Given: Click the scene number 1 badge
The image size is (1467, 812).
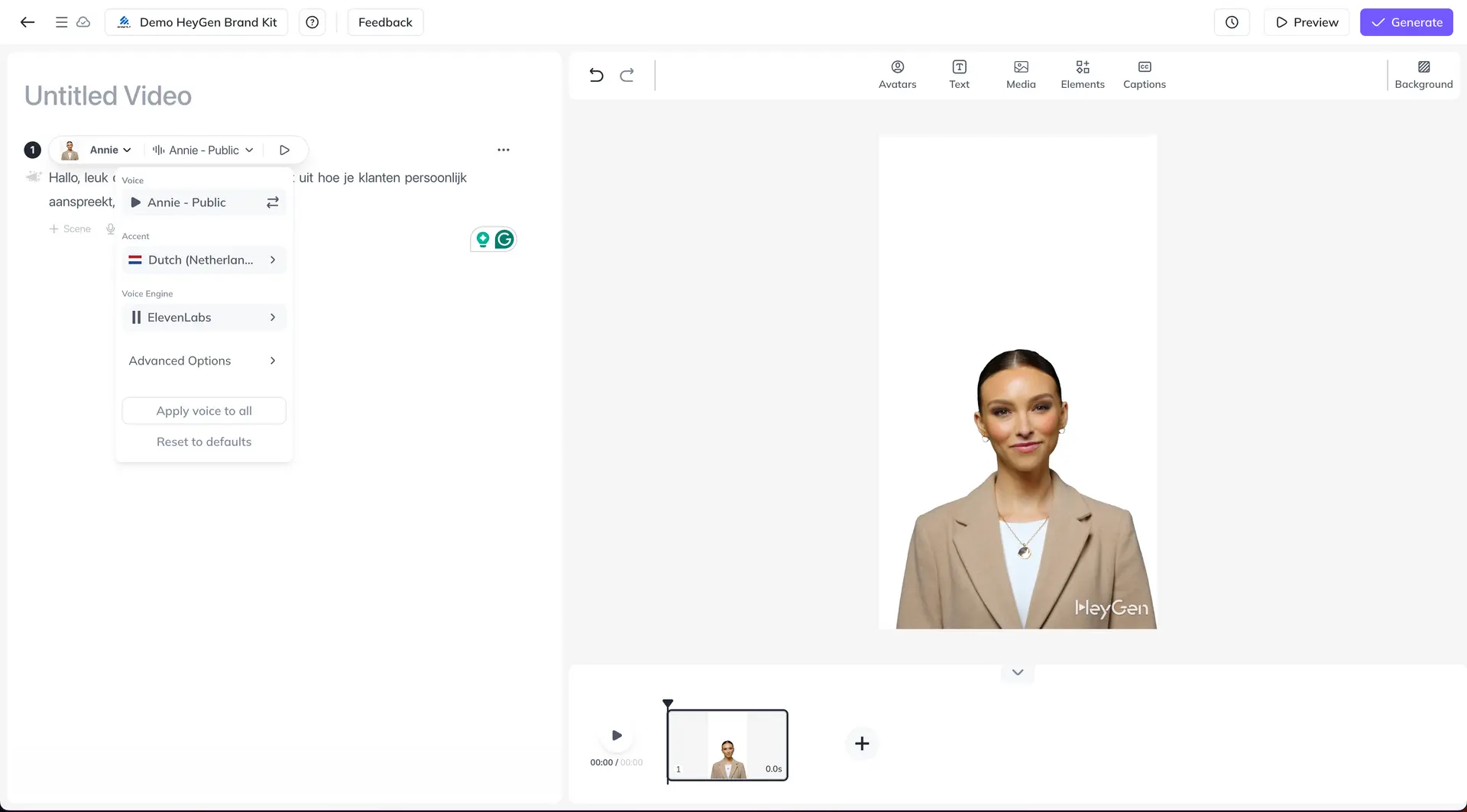Looking at the screenshot, I should tap(32, 150).
